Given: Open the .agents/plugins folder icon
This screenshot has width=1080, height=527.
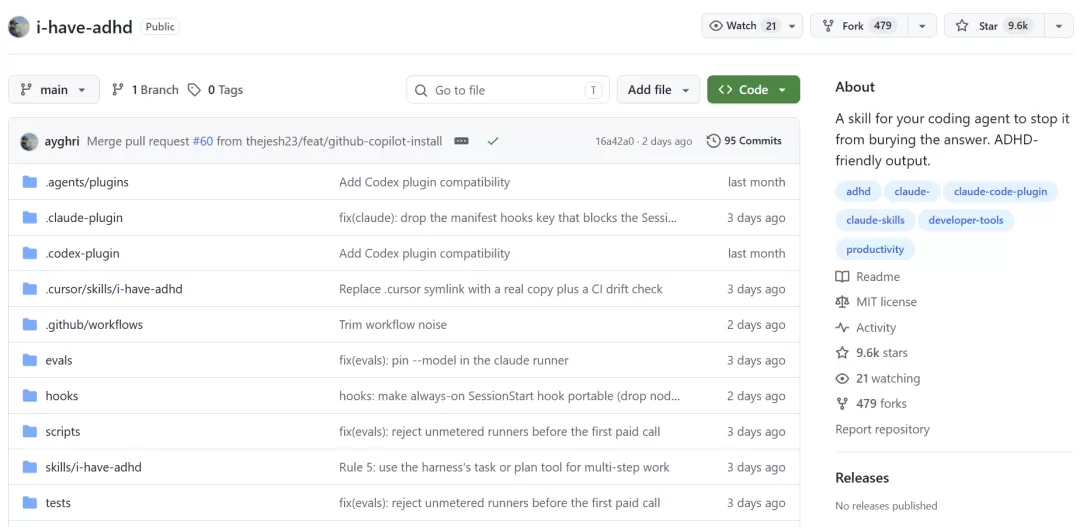Looking at the screenshot, I should pyautogui.click(x=30, y=182).
